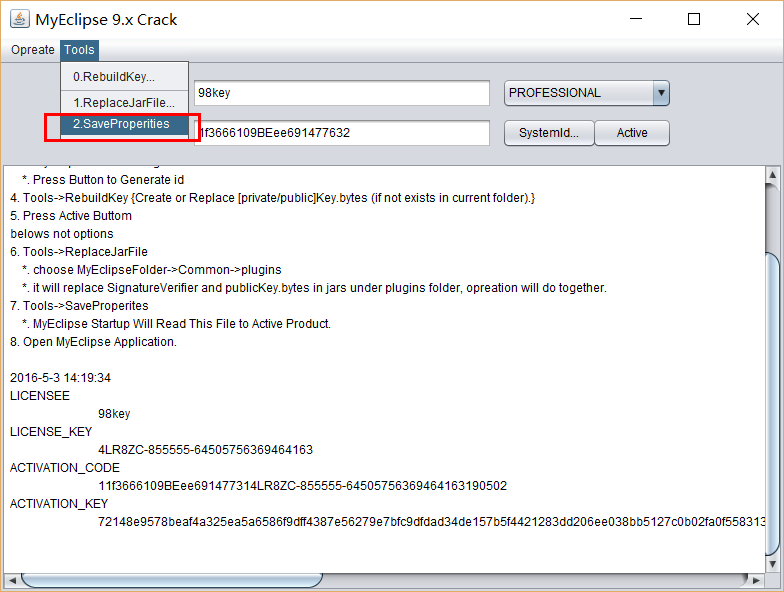Click vertical scrollbar up arrow

[x=772, y=174]
